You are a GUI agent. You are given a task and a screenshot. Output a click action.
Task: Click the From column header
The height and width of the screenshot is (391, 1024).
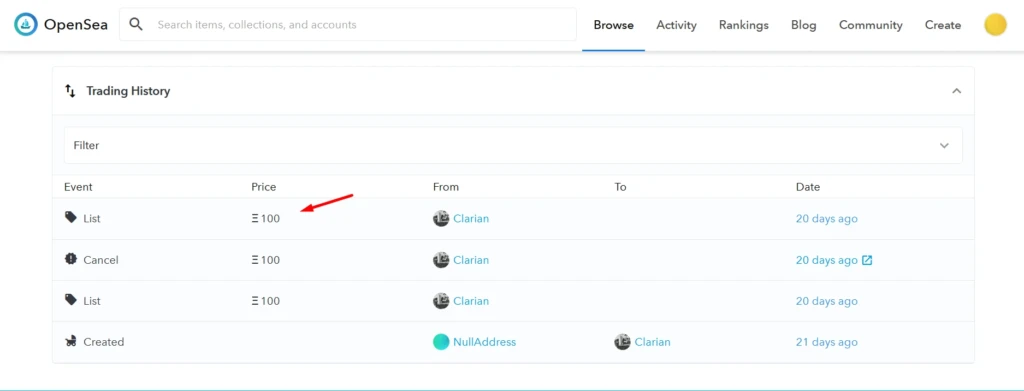click(446, 187)
